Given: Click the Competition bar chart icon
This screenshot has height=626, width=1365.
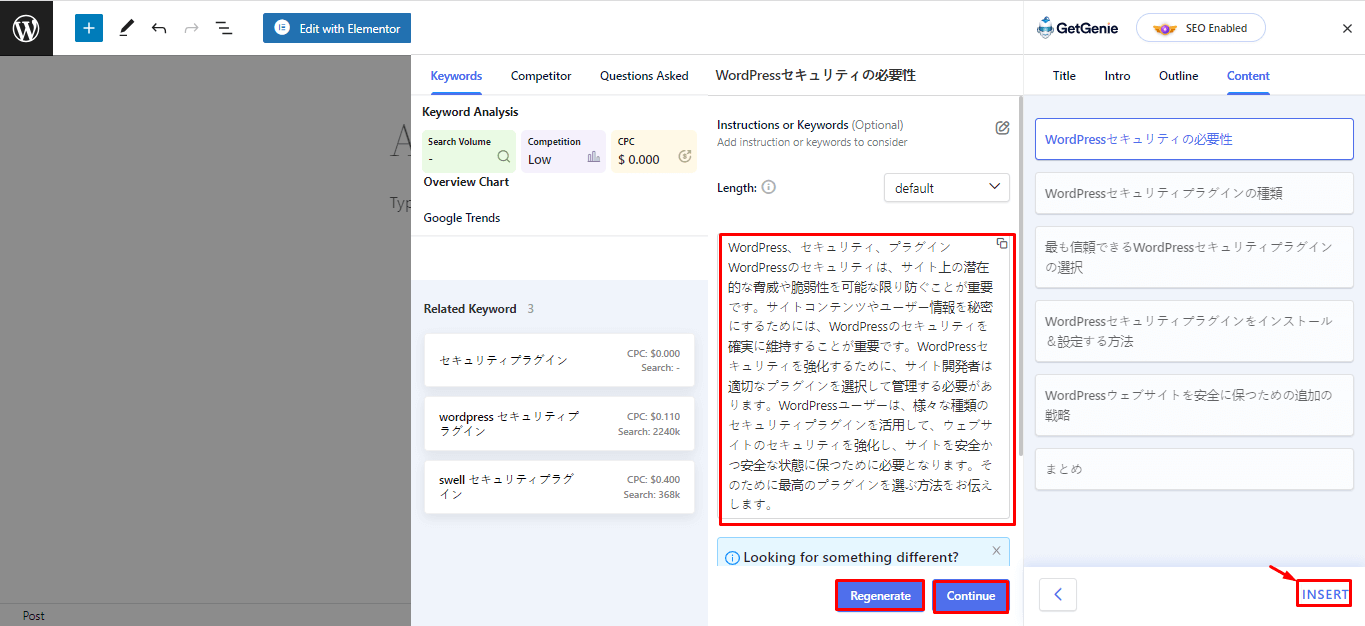Looking at the screenshot, I should [x=594, y=156].
